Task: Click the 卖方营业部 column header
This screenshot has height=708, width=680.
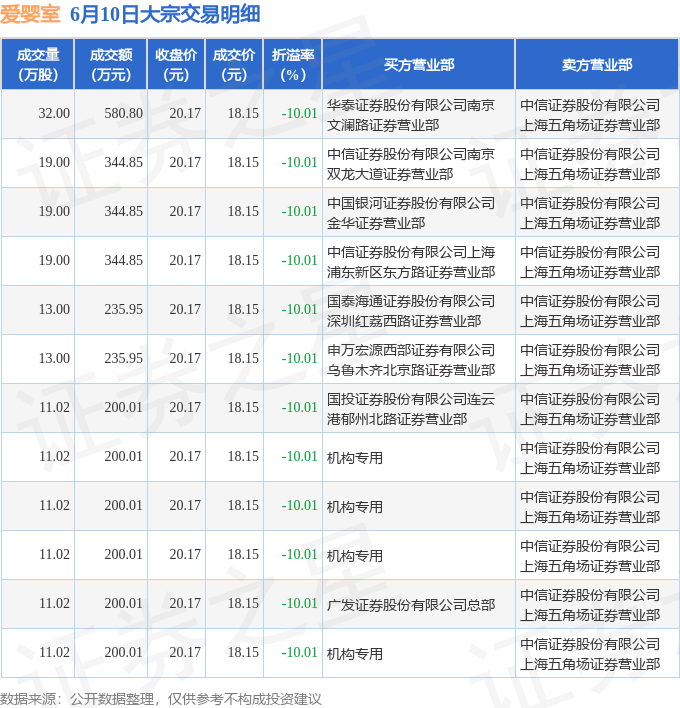Action: pos(596,65)
